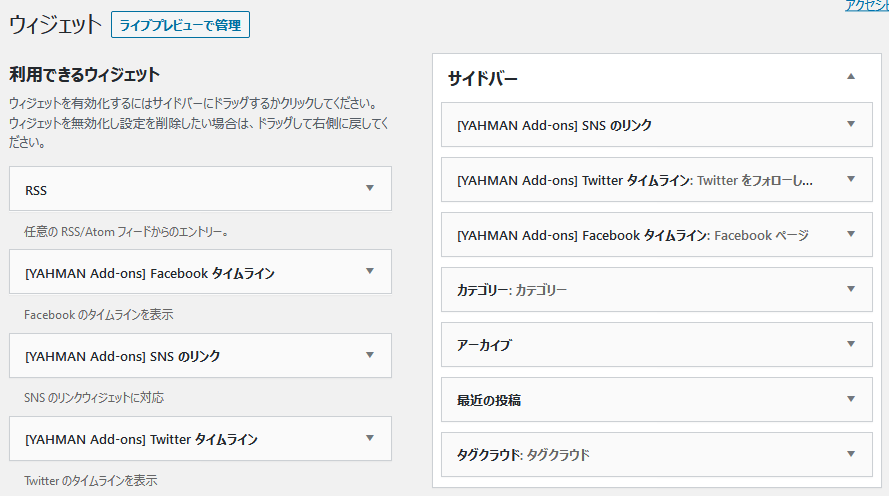Expand available SNS のリンク widget arrow
Viewport: 889px width, 496px height.
click(x=370, y=355)
